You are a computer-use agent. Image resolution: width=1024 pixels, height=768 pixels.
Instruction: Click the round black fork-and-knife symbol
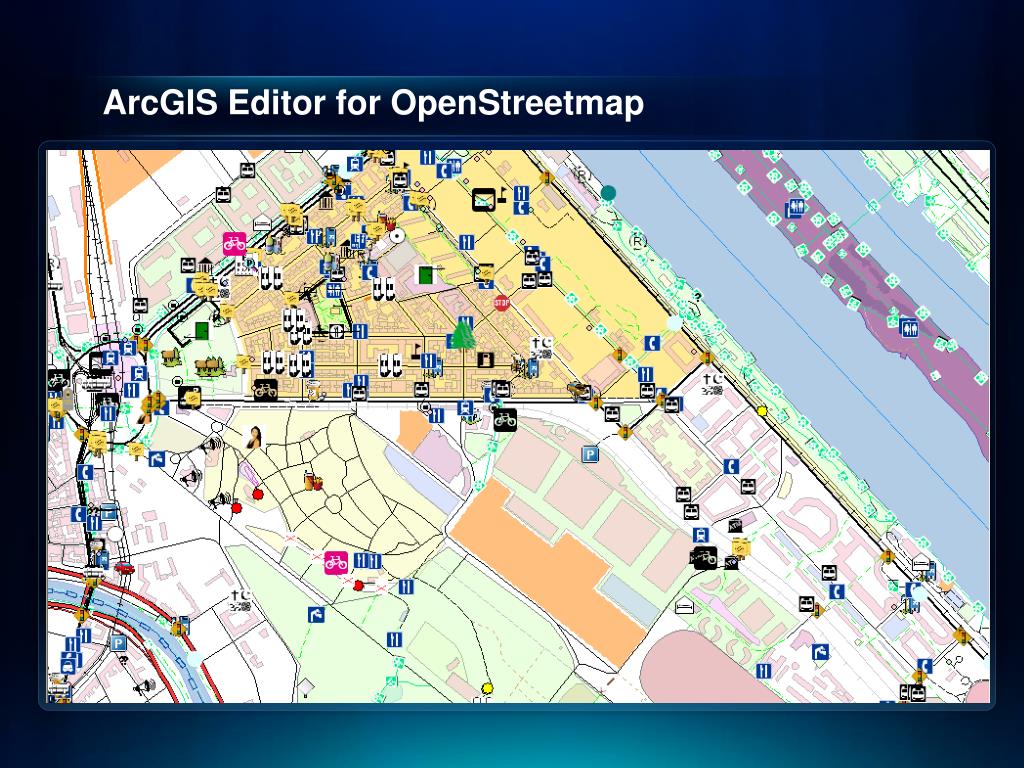click(x=336, y=331)
